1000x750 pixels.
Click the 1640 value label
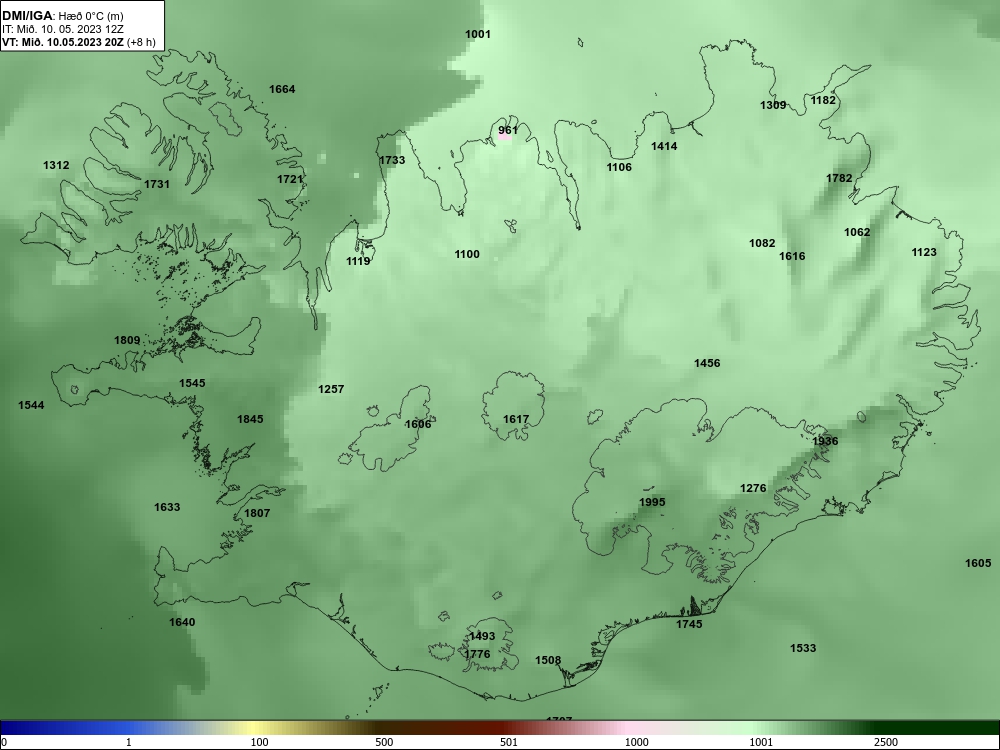[x=182, y=622]
